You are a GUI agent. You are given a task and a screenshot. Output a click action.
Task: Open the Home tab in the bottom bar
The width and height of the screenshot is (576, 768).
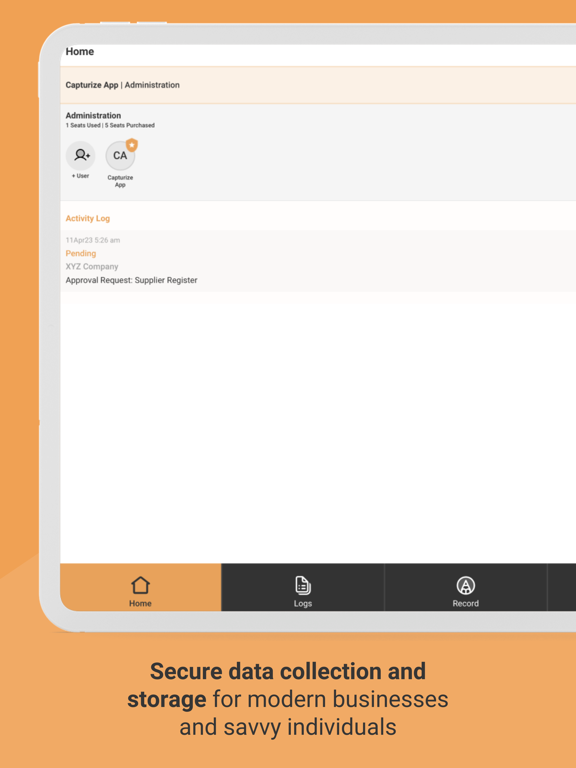pyautogui.click(x=141, y=587)
